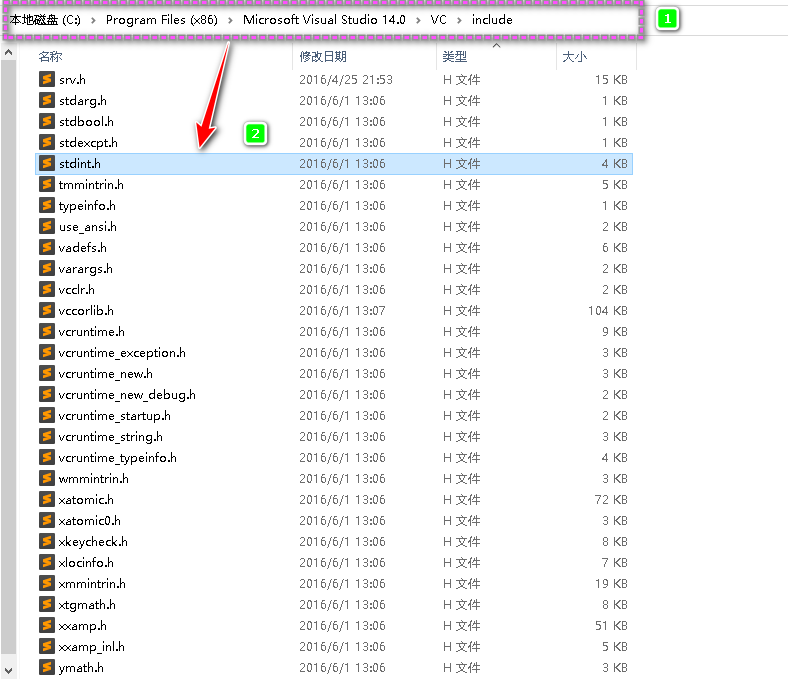This screenshot has width=788, height=679.
Task: Click the xatomic0.h file icon
Action: 47,521
